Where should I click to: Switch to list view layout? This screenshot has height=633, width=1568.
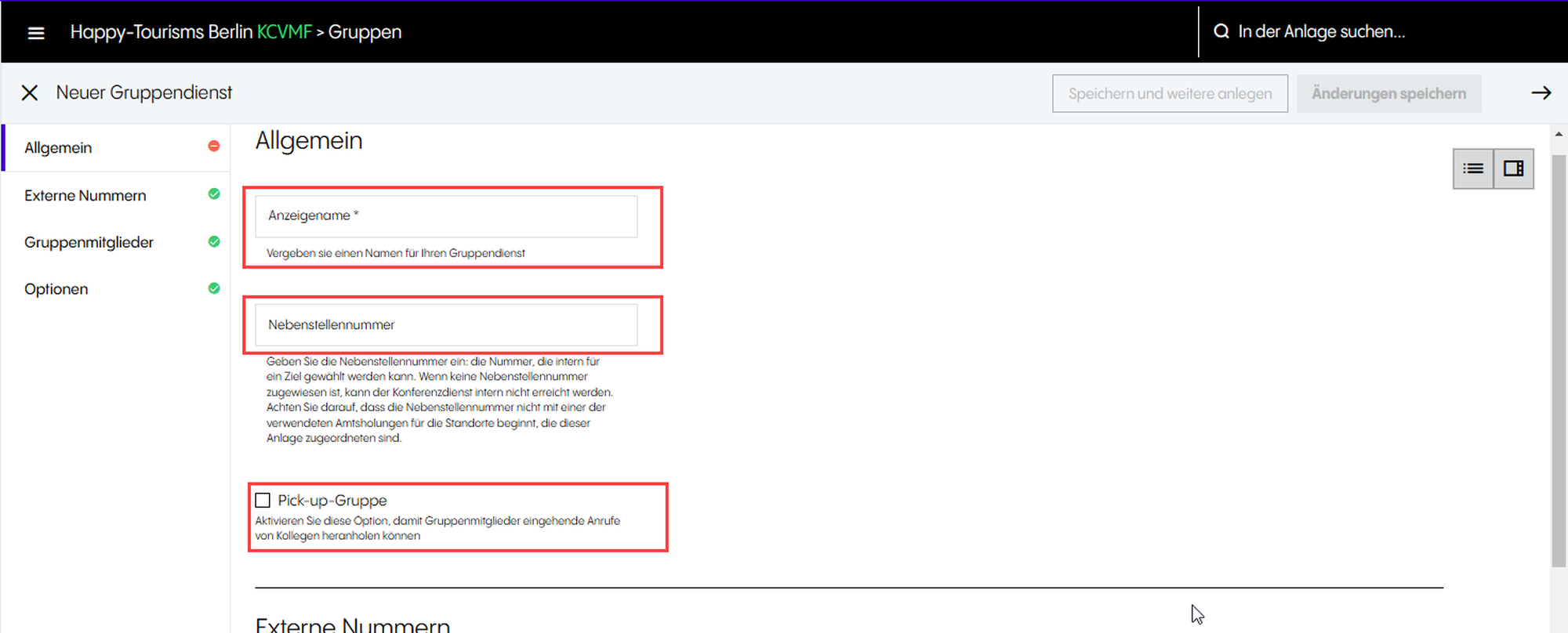pyautogui.click(x=1472, y=168)
